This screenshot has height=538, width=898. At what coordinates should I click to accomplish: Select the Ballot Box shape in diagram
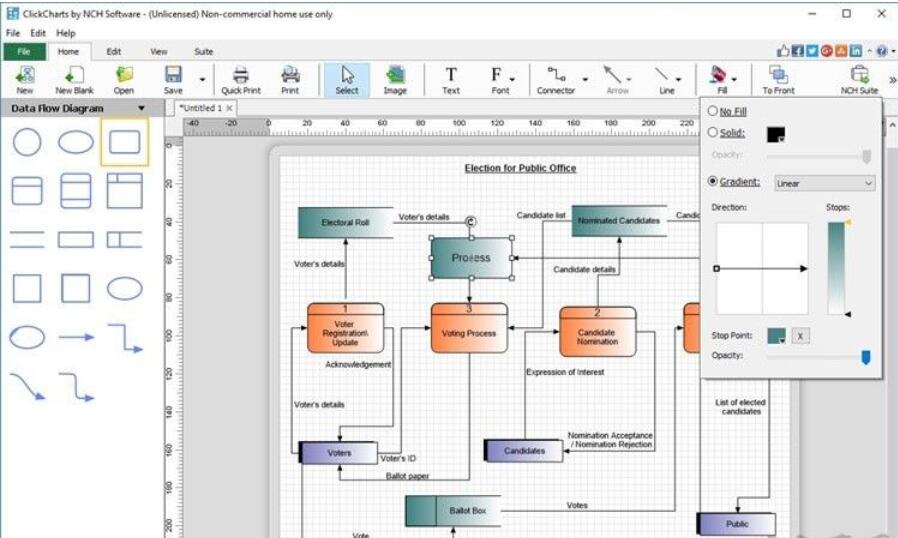click(x=452, y=510)
